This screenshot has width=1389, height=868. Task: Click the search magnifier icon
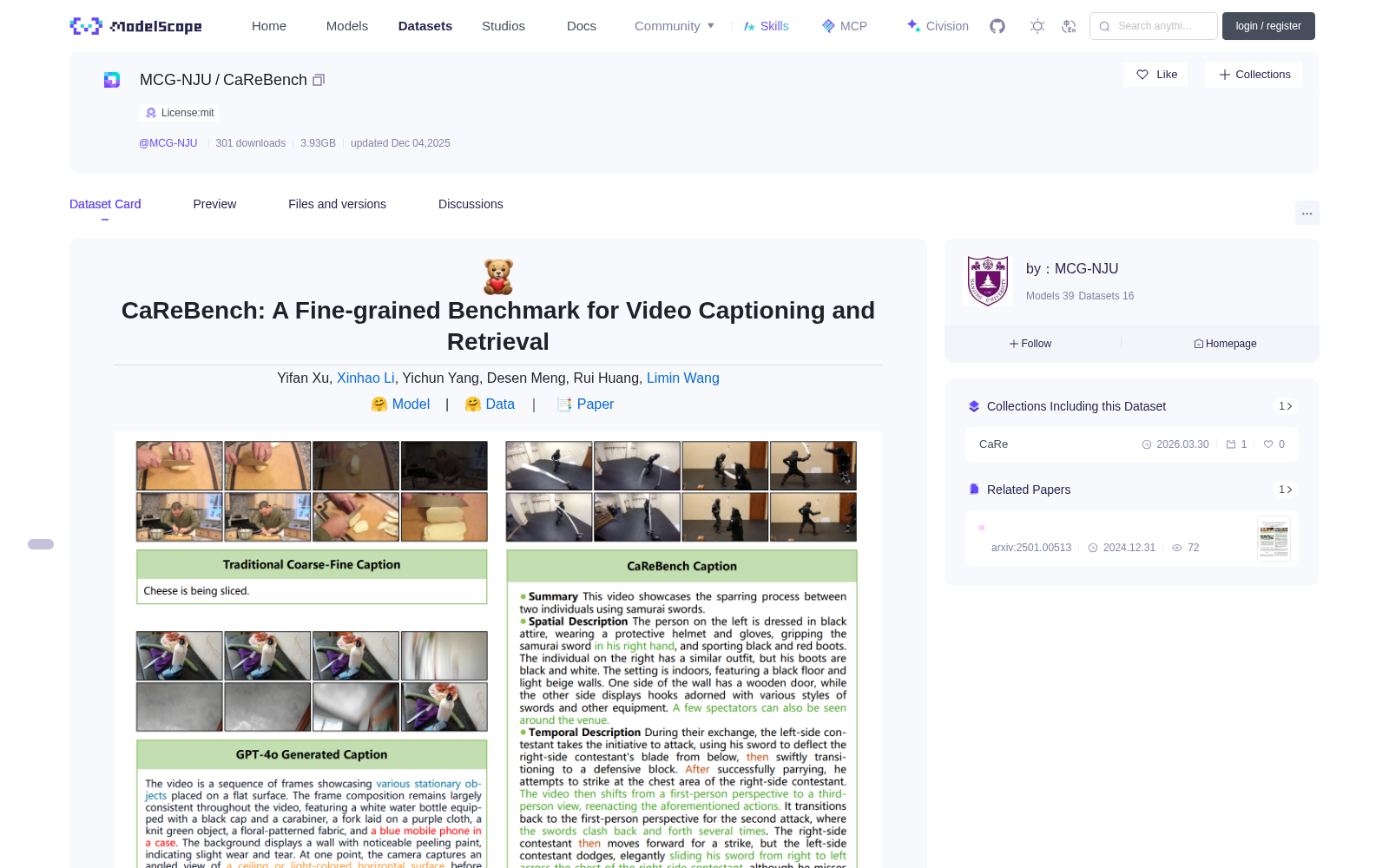pos(1104,26)
